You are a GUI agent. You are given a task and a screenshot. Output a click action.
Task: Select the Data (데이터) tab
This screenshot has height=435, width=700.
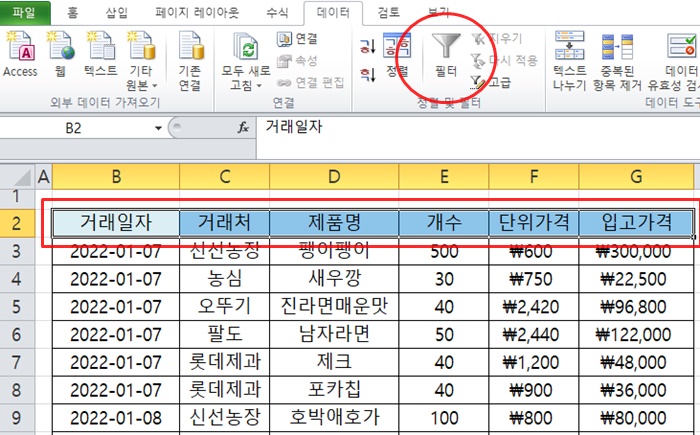(x=333, y=13)
